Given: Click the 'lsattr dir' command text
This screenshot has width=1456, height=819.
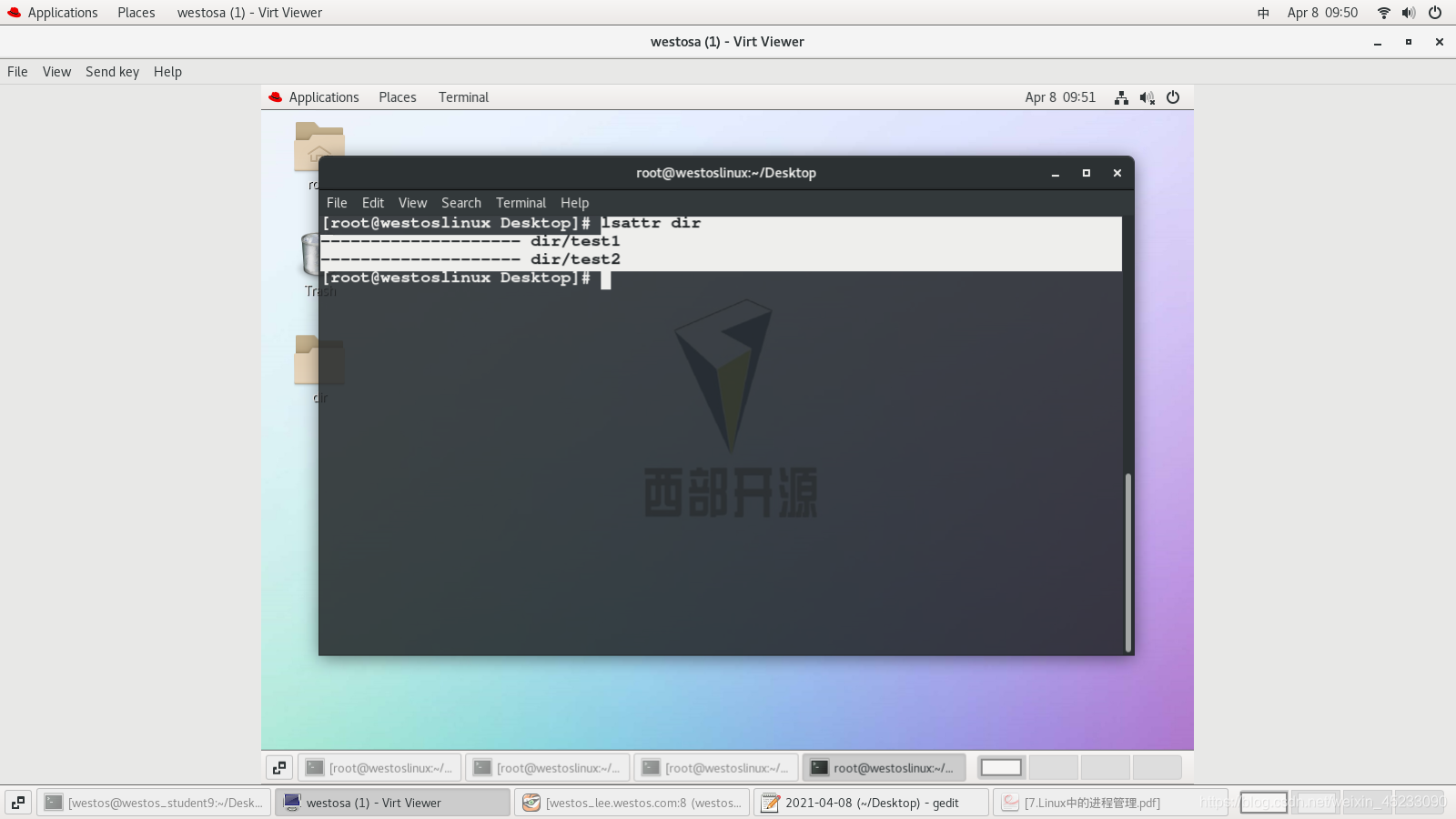Looking at the screenshot, I should (x=651, y=223).
